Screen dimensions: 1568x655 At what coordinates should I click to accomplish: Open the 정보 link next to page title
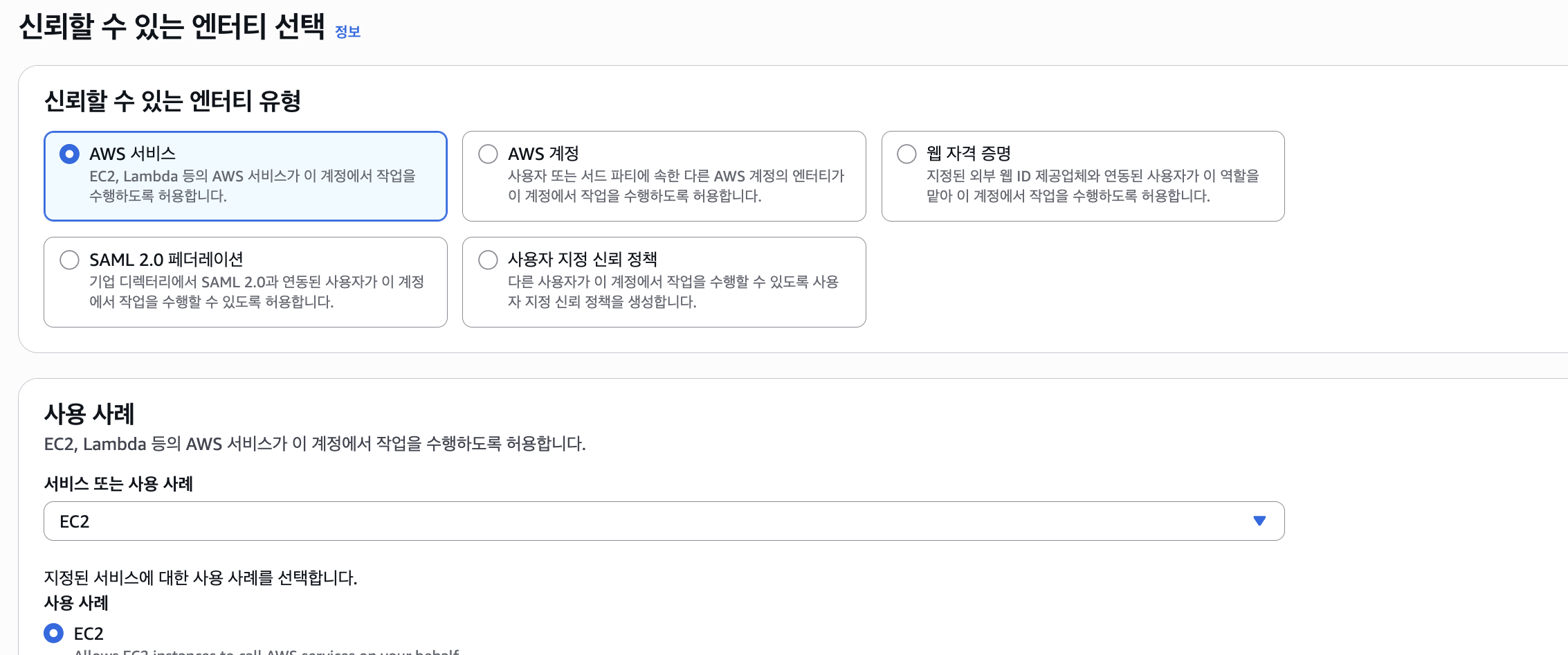click(347, 32)
